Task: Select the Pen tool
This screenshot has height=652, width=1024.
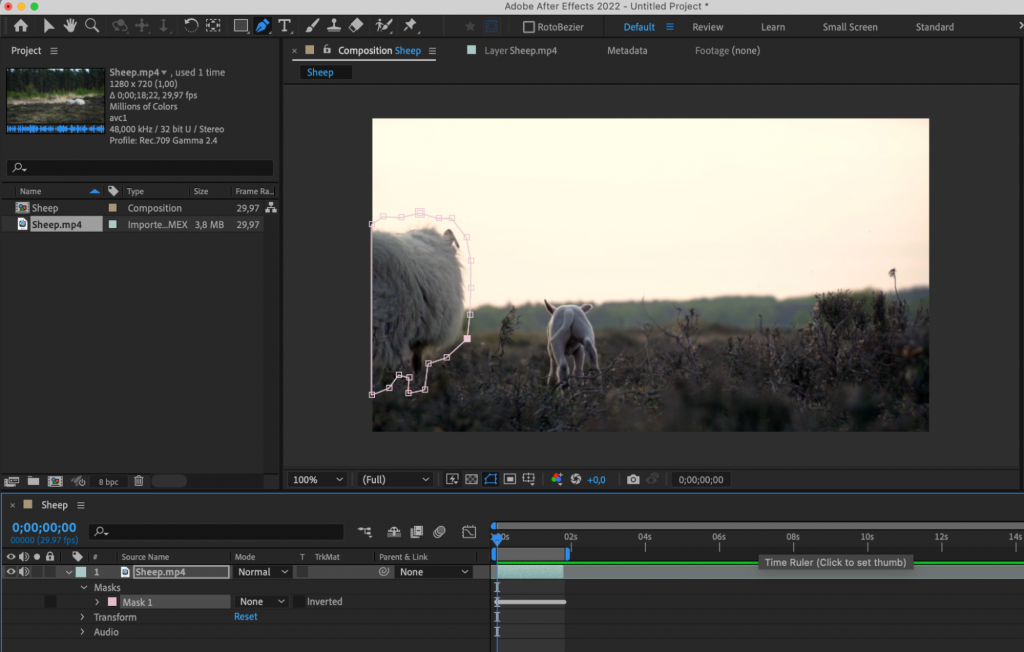Action: tap(263, 26)
